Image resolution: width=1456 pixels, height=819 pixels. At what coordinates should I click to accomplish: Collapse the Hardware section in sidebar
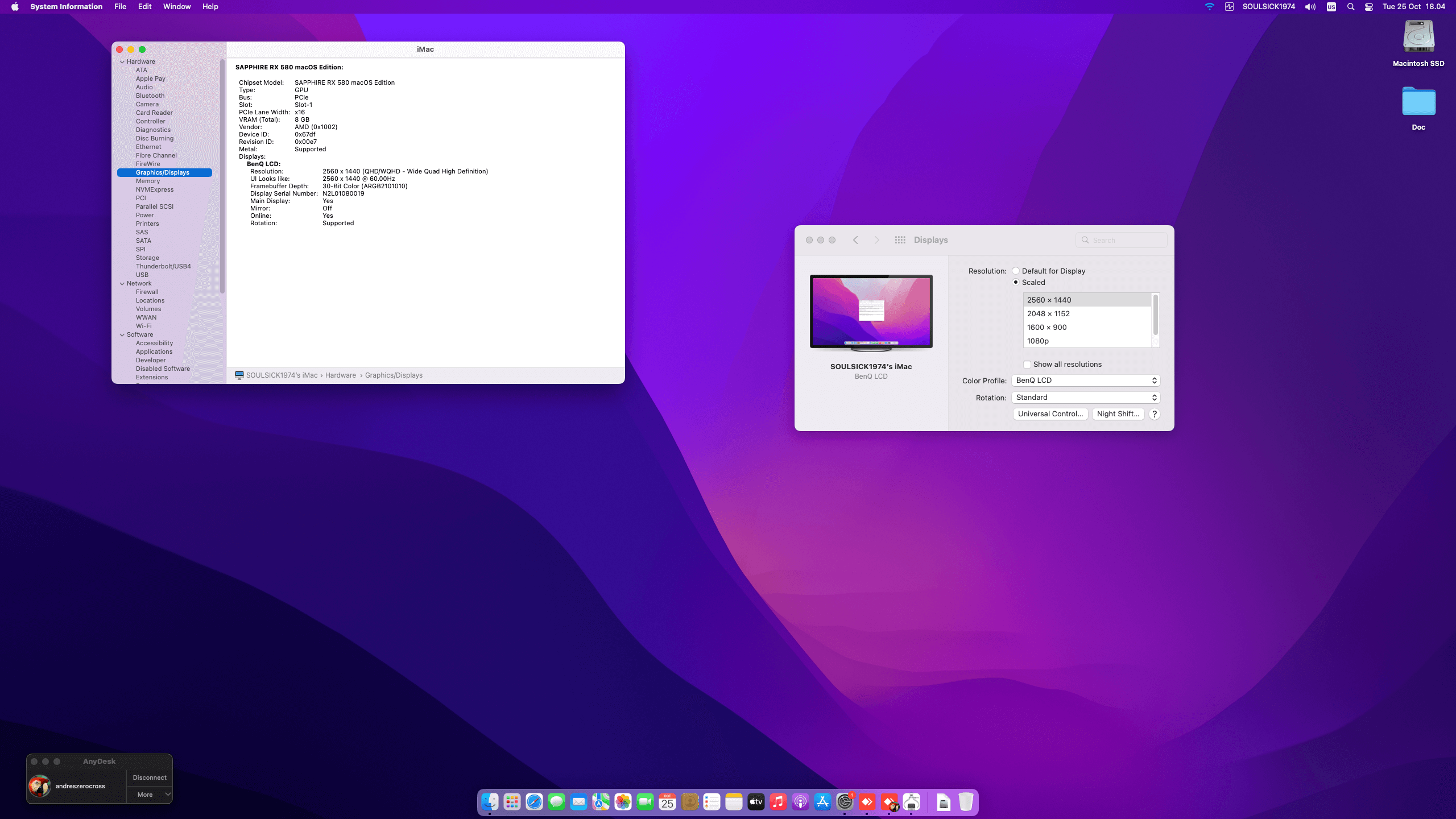coord(122,61)
